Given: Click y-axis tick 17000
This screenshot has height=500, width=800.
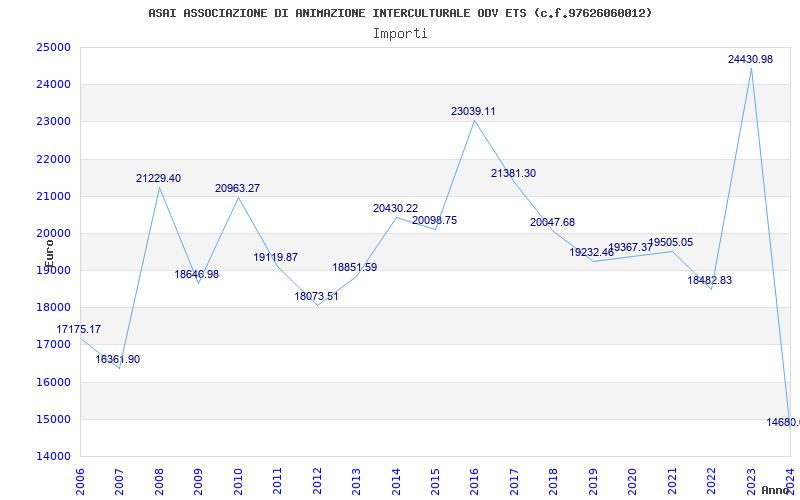Looking at the screenshot, I should click(x=53, y=345).
